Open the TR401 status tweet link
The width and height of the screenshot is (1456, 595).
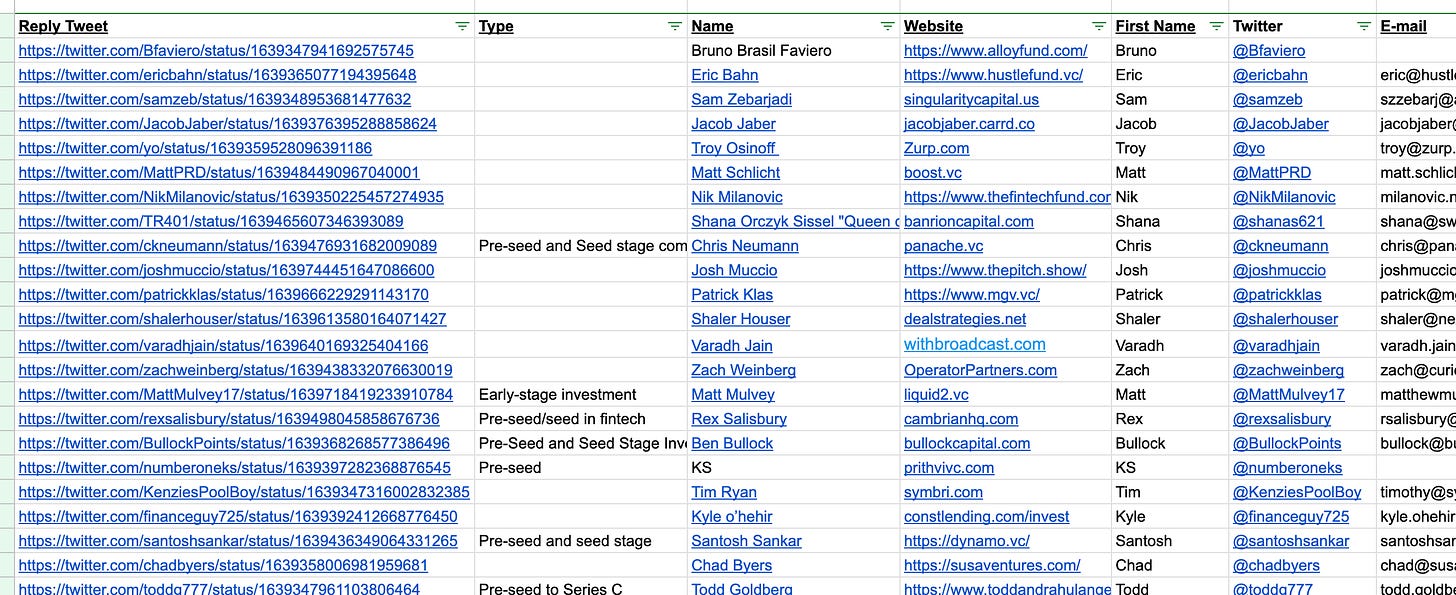pos(211,221)
